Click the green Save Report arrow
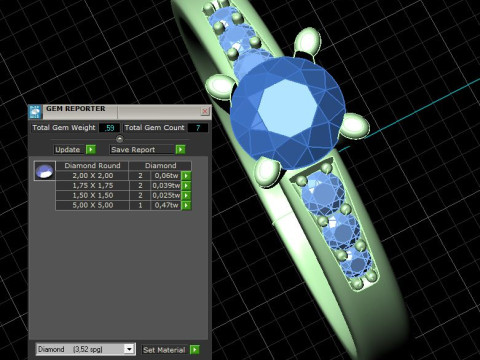480x360 pixels. [180, 150]
